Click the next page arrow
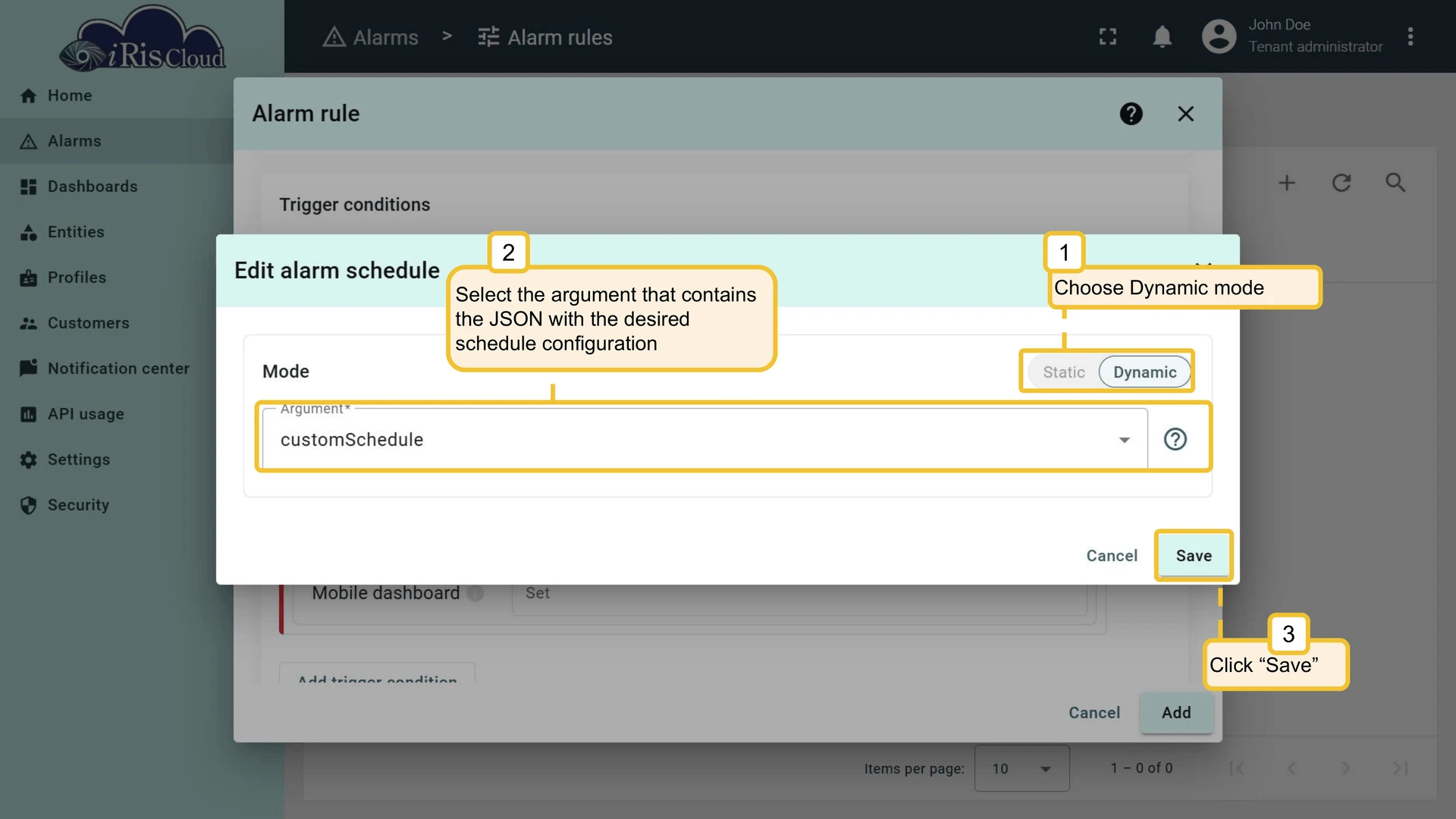Viewport: 1456px width, 819px height. click(x=1345, y=768)
